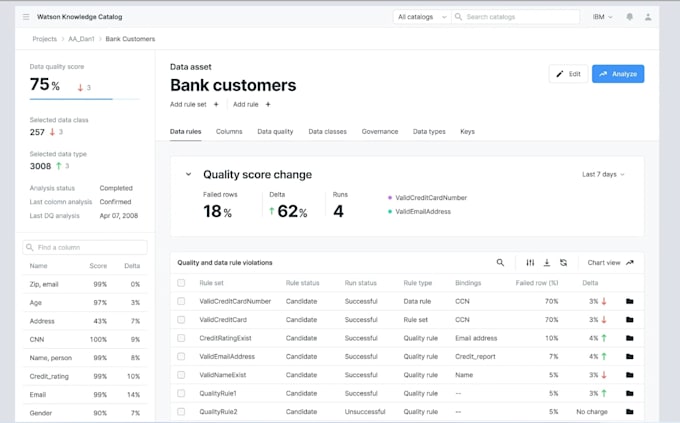Switch to the Keys tab
This screenshot has height=423, width=680.
tap(467, 131)
